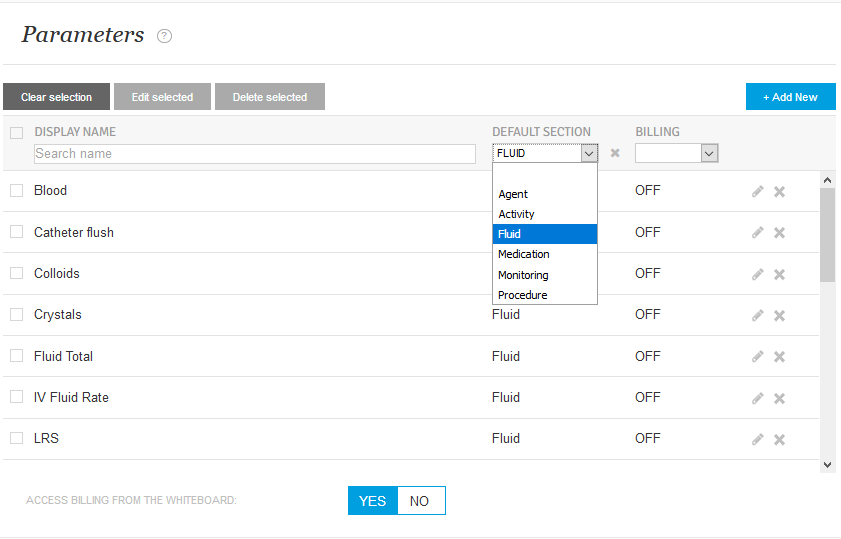
Task: Edit the Colloids parameter
Action: 757,275
